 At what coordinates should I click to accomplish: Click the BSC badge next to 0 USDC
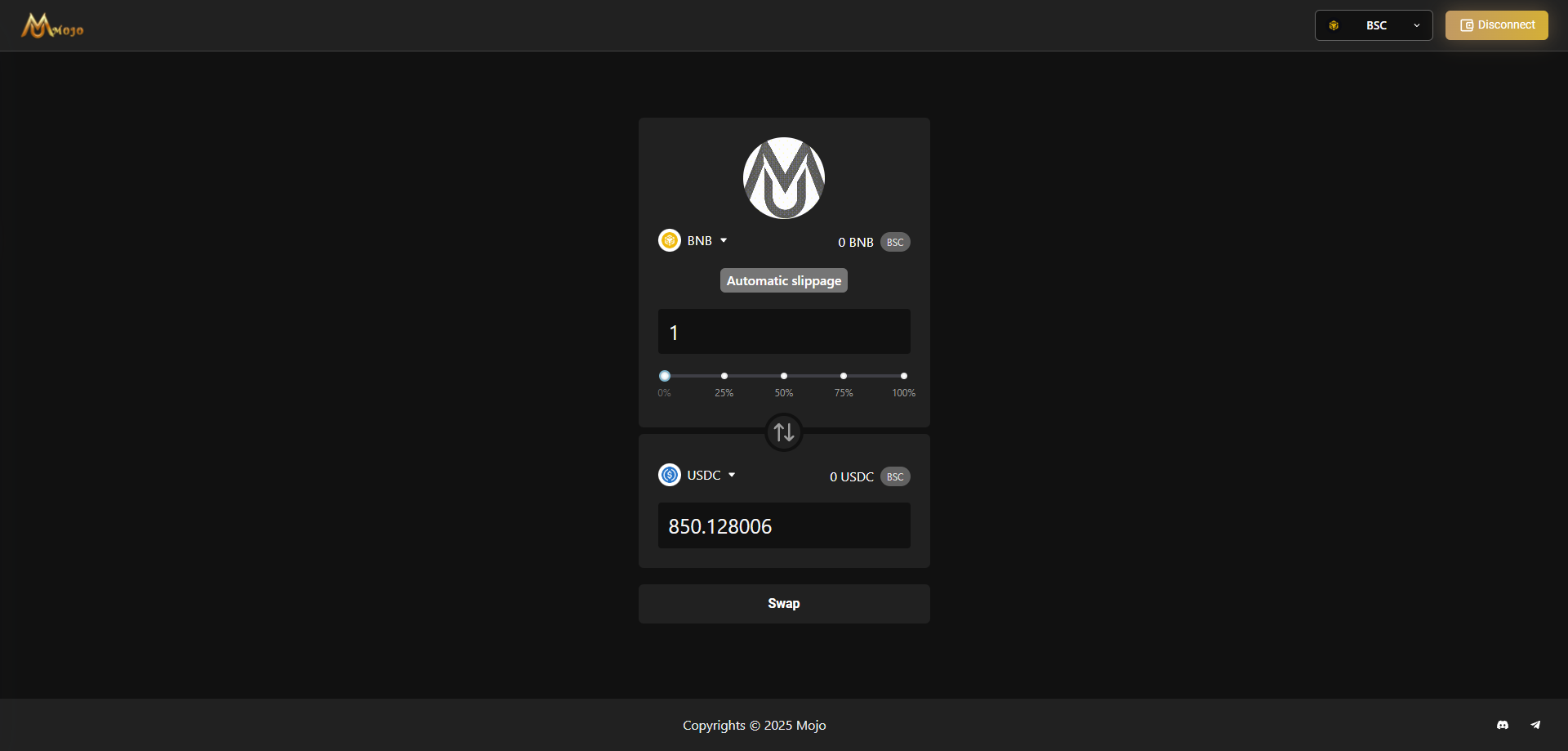(894, 476)
